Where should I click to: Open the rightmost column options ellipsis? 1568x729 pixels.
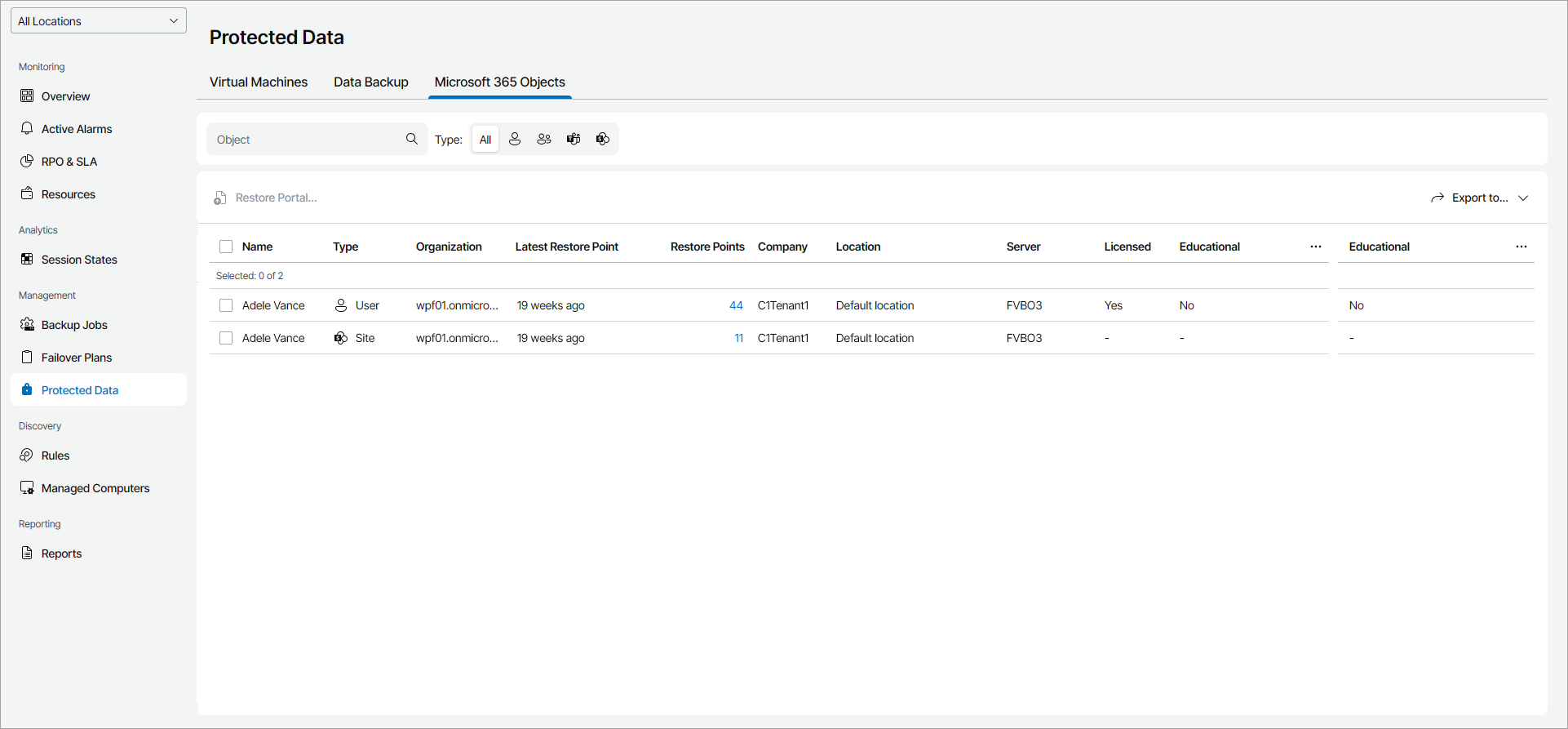coord(1521,247)
